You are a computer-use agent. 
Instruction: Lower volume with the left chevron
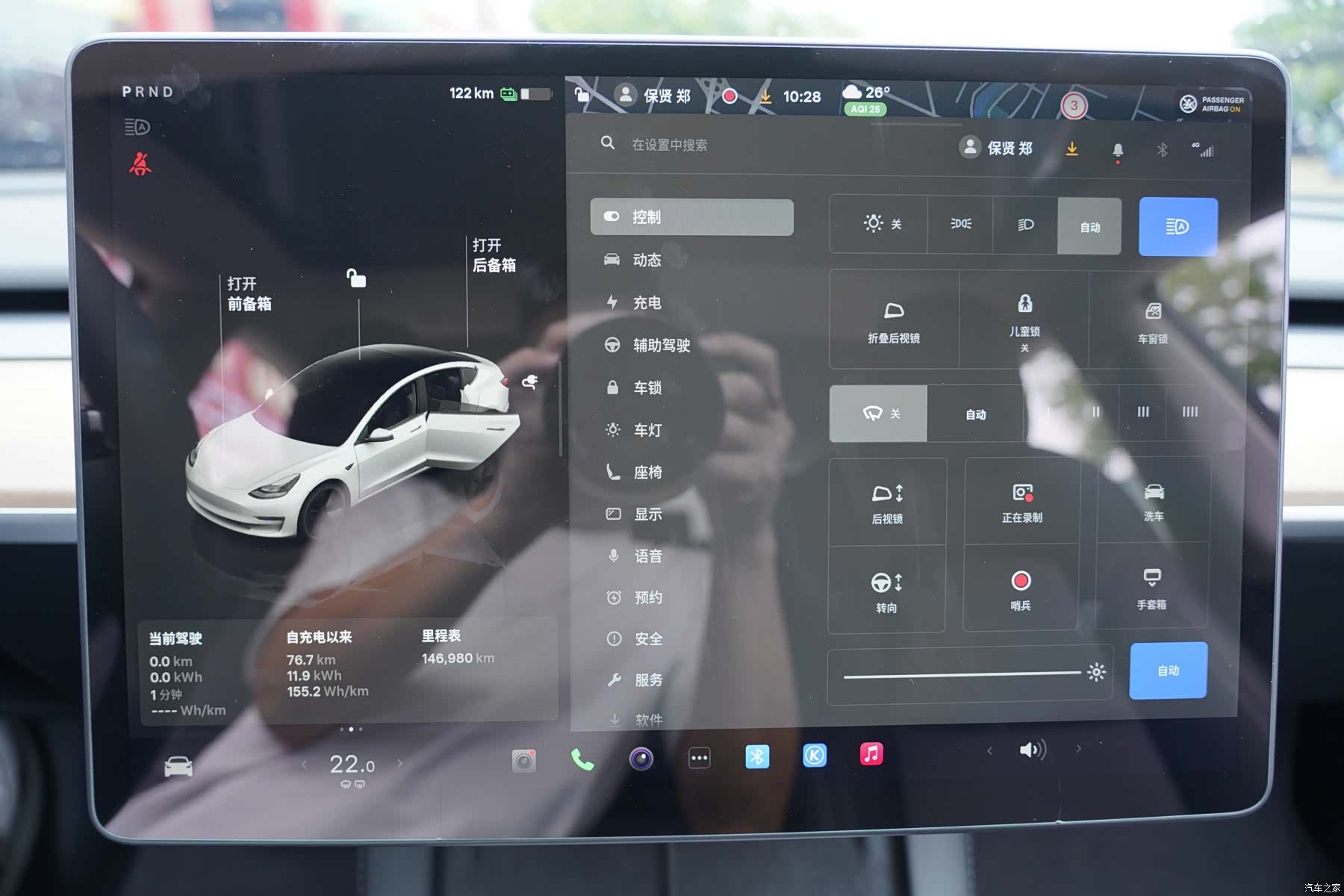click(x=989, y=750)
